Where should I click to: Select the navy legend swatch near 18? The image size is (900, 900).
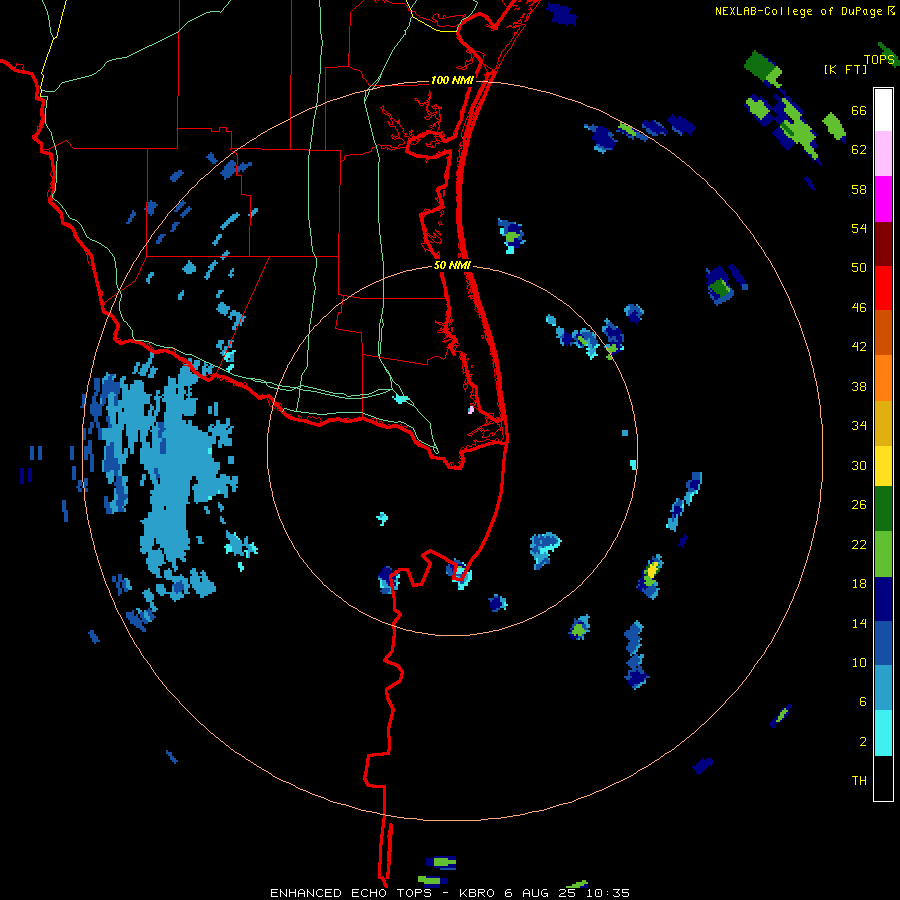coord(883,599)
